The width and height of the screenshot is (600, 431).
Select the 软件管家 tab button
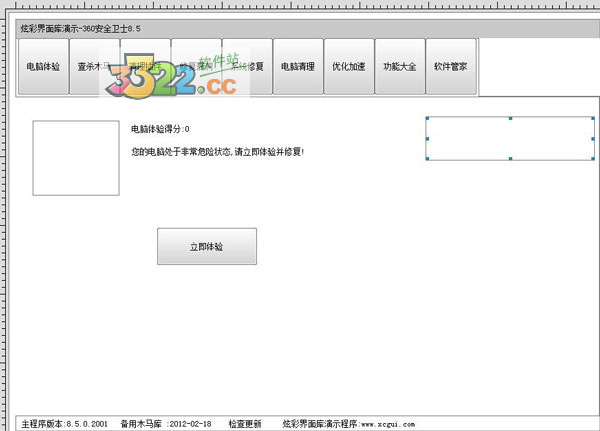pos(451,66)
